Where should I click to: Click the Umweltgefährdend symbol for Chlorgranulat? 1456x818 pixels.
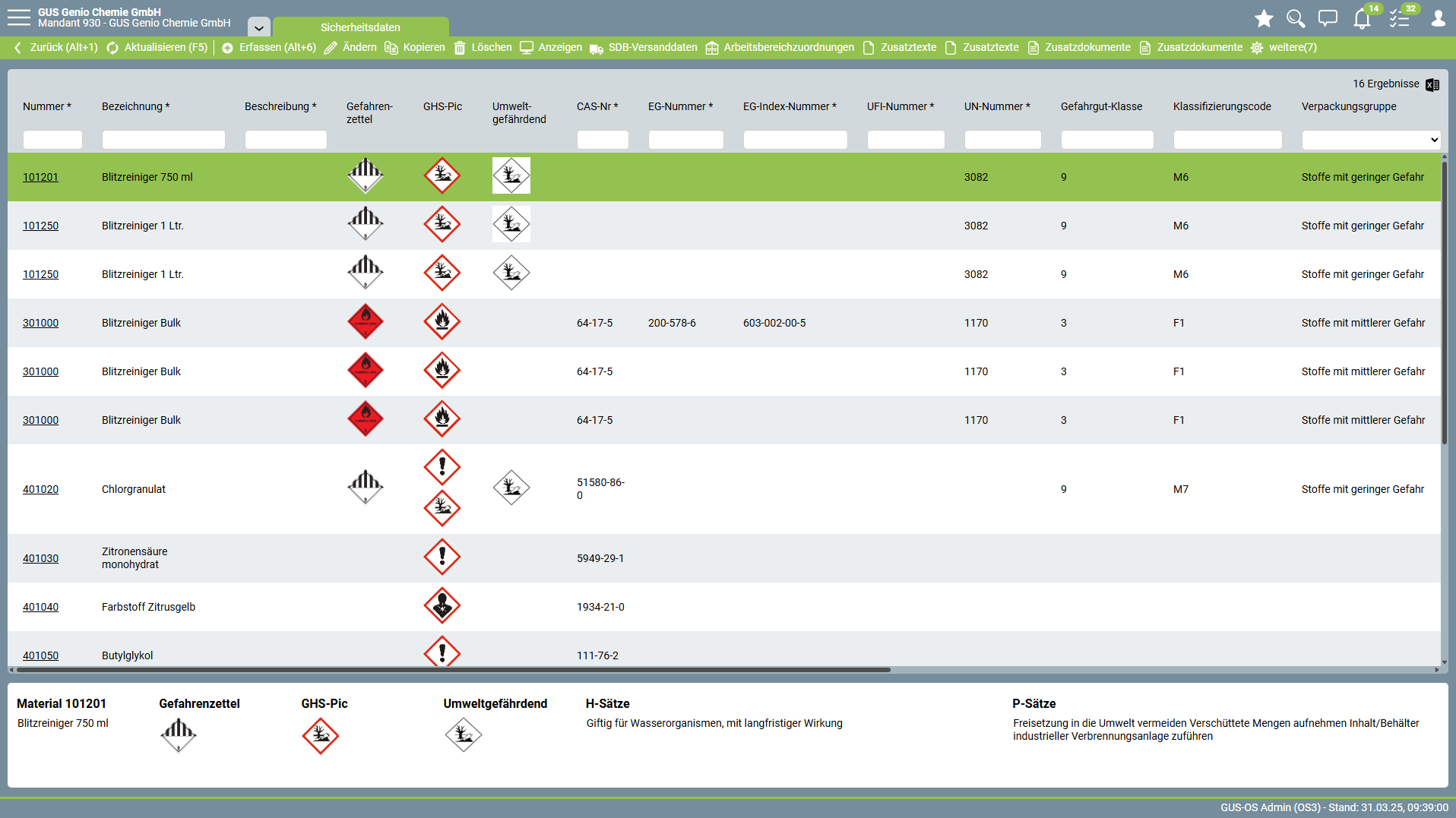pos(511,488)
